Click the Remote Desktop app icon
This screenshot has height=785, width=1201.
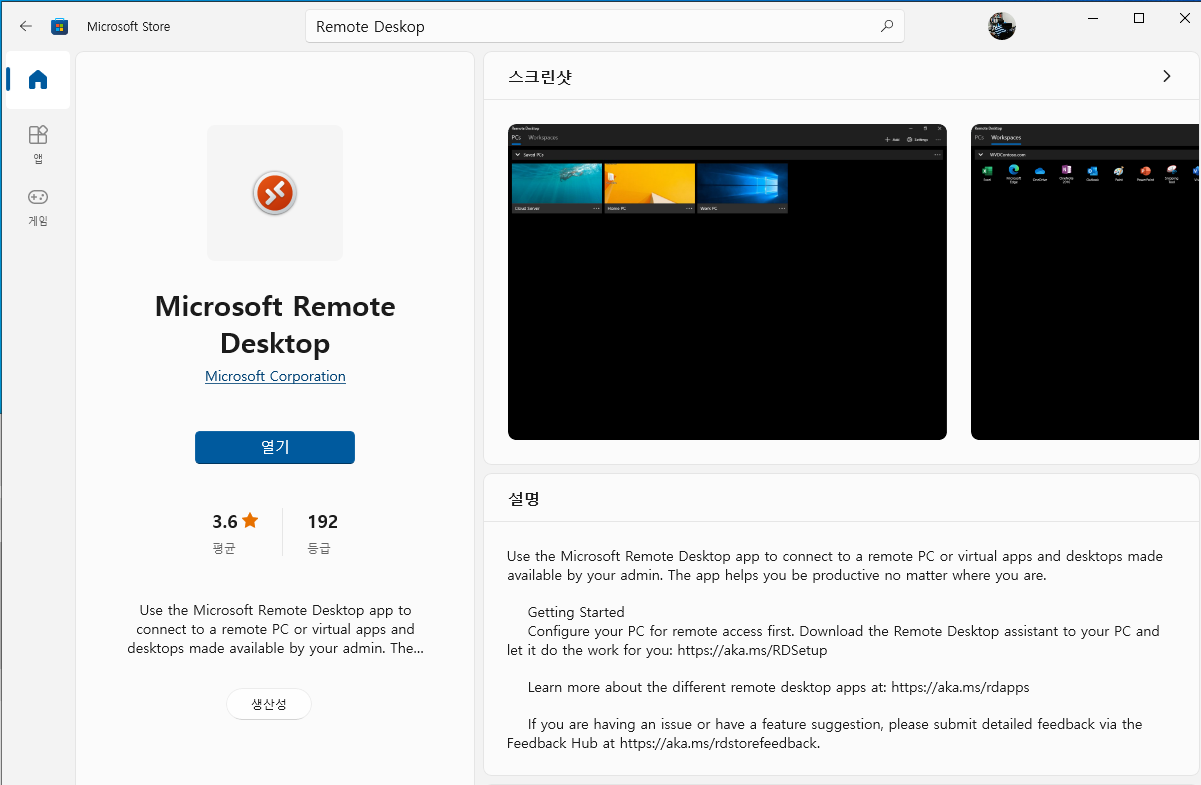point(275,193)
